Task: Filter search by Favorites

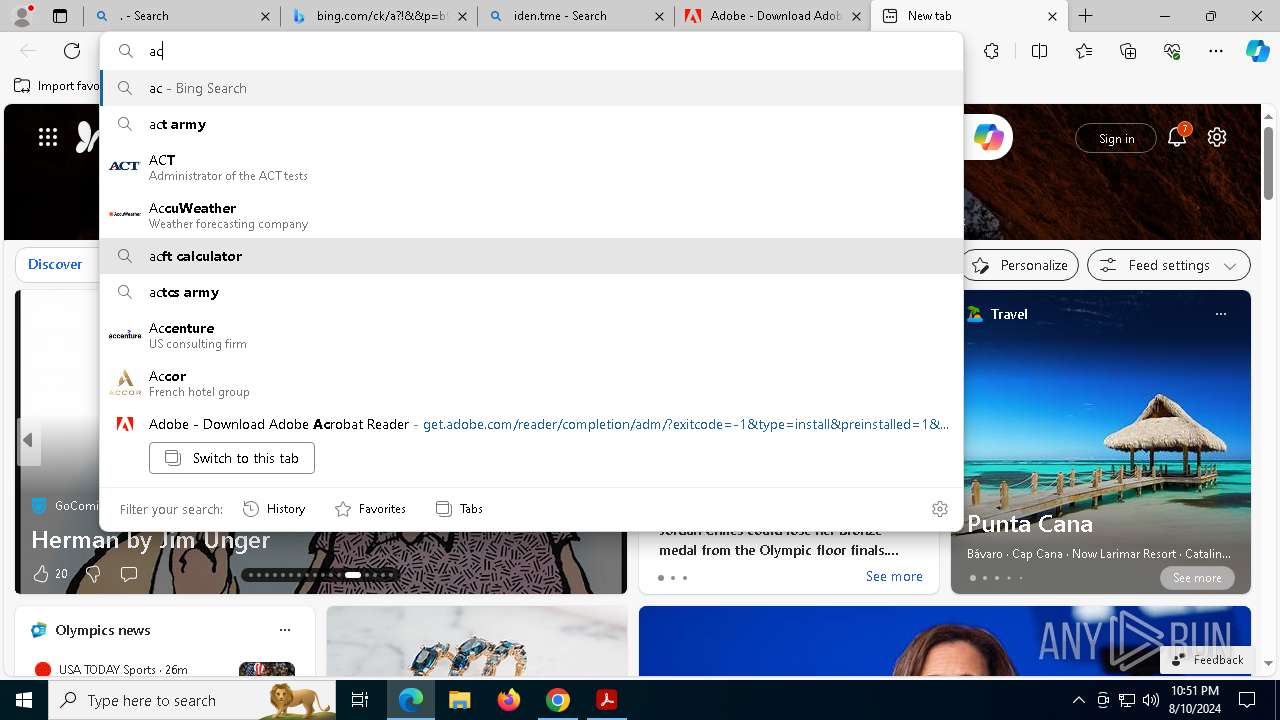Action: pyautogui.click(x=370, y=509)
